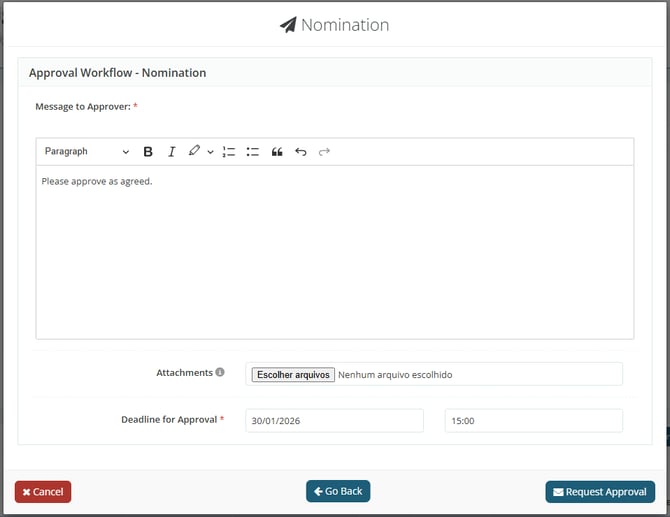
Task: Insert a block quote
Action: (x=277, y=152)
